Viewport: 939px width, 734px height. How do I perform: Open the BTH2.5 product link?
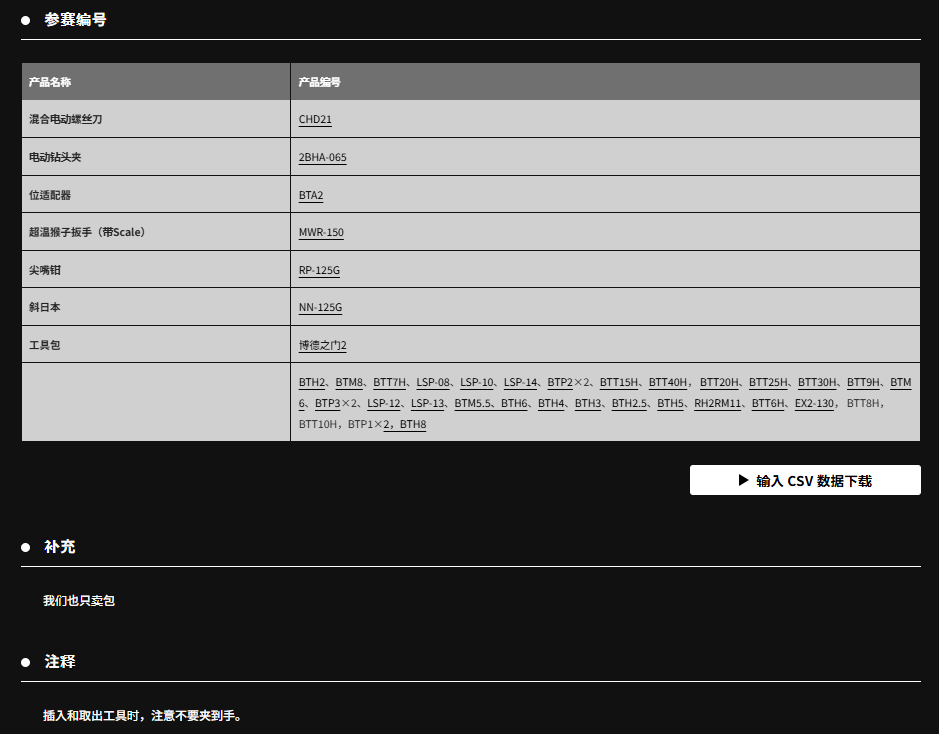[x=629, y=404]
